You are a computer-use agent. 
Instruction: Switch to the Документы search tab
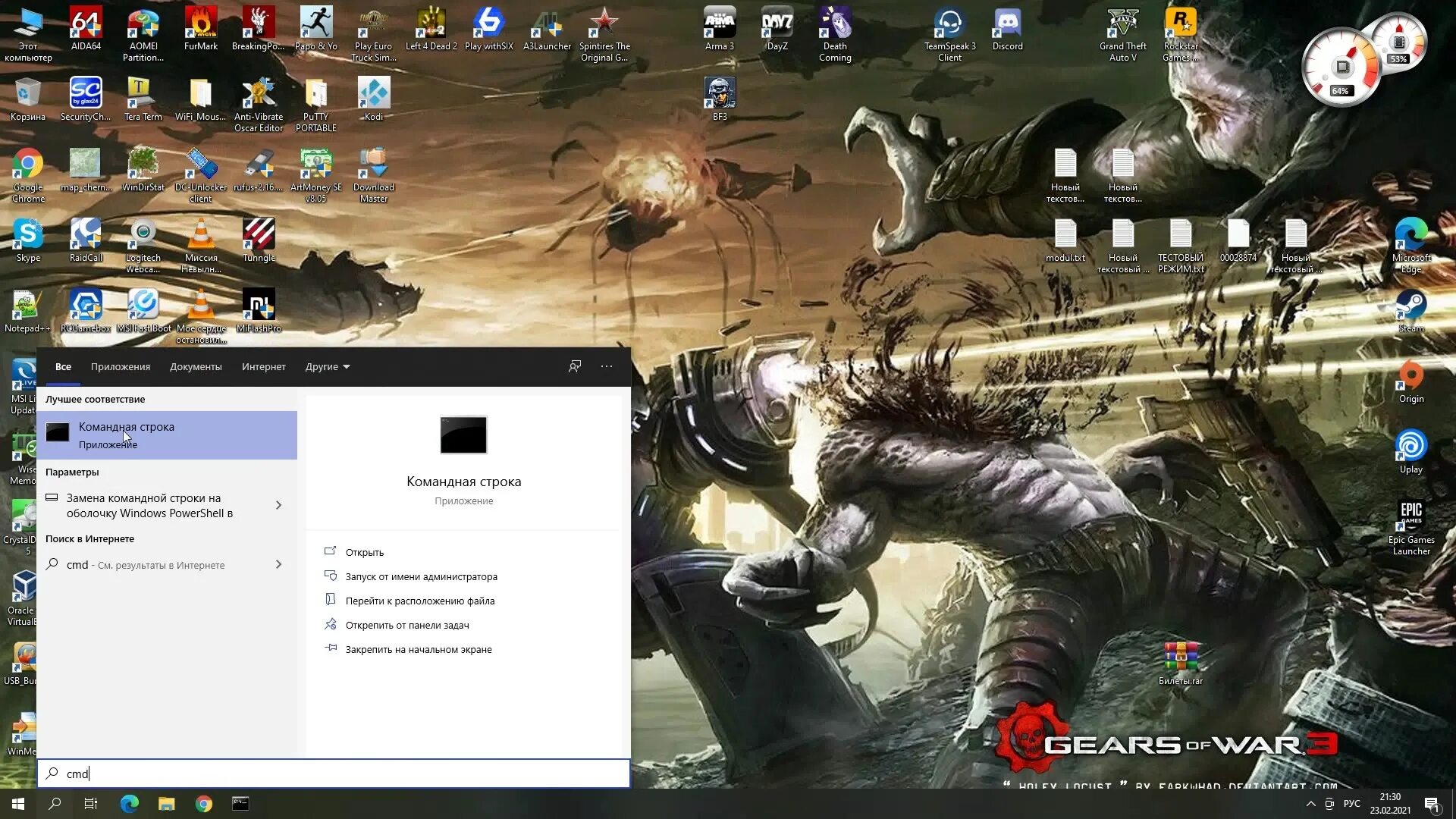(x=196, y=366)
